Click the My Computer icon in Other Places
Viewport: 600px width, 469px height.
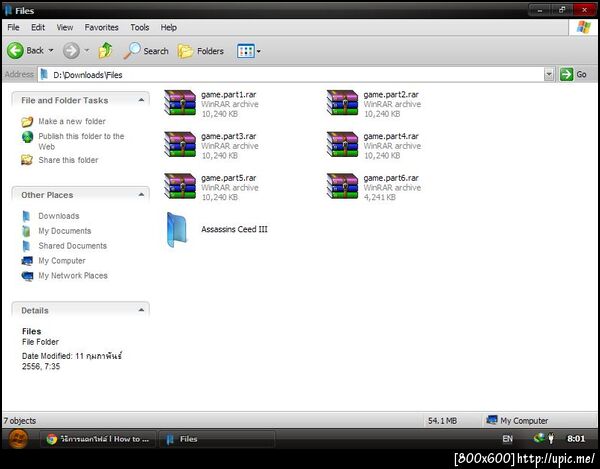27,261
